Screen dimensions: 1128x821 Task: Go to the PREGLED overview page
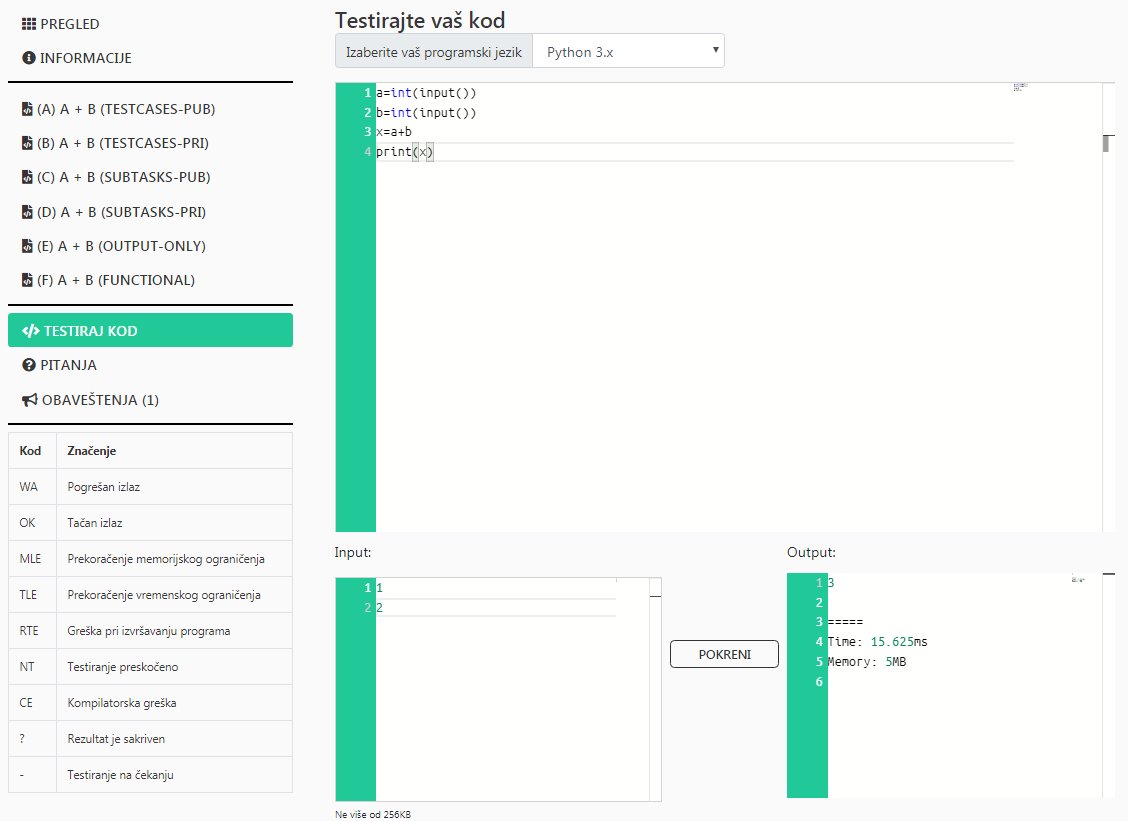tap(70, 24)
